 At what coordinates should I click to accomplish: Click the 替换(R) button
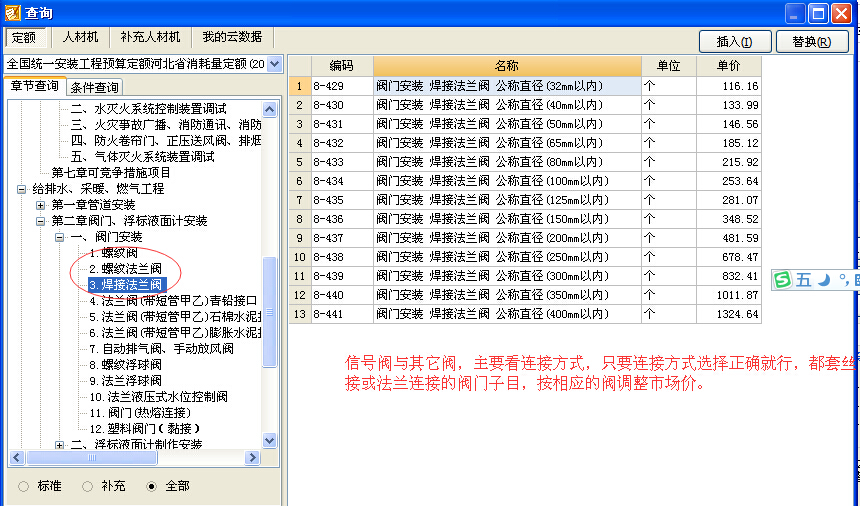(812, 42)
